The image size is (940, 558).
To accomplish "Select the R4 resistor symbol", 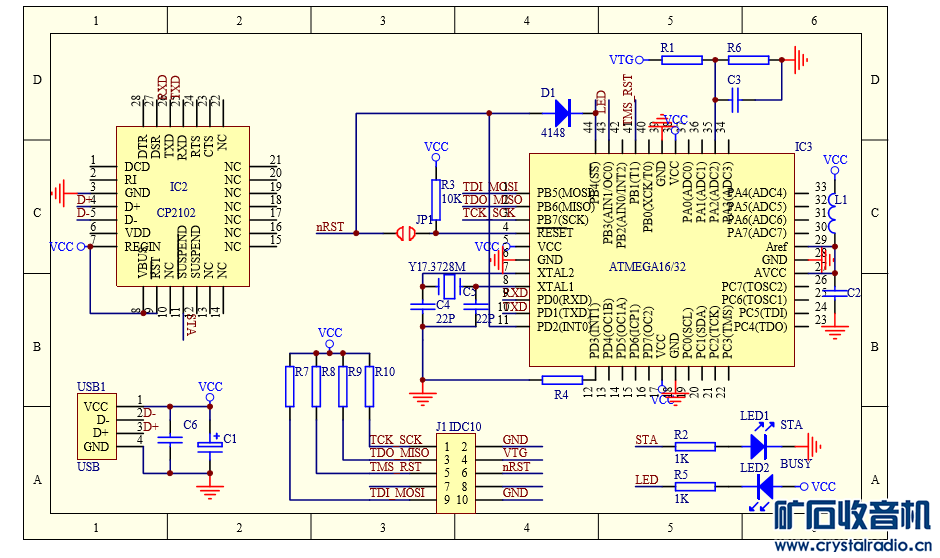I will 562,379.
